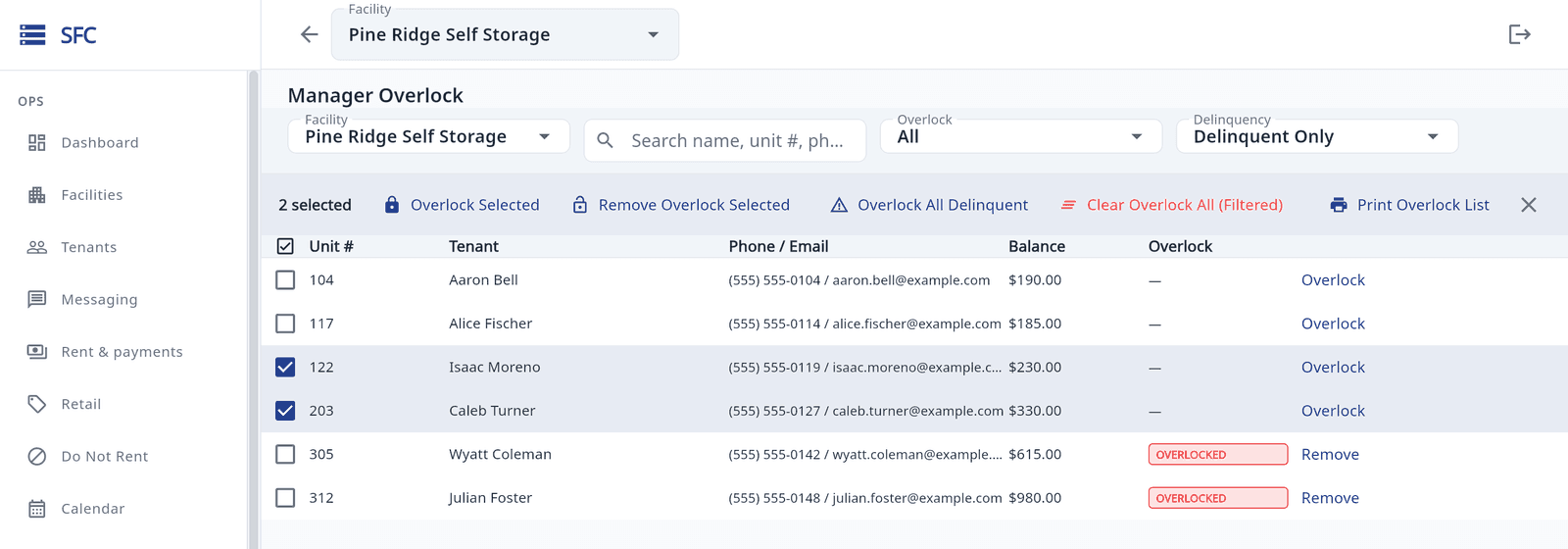Click the Do Not Rent block icon

37,456
